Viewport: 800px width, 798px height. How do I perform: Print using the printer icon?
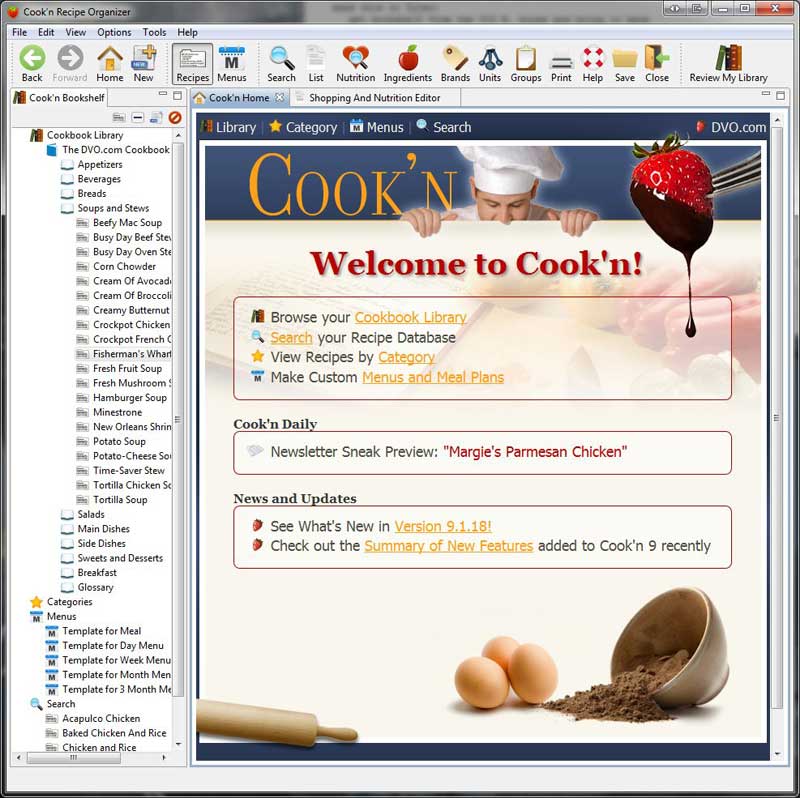[561, 64]
